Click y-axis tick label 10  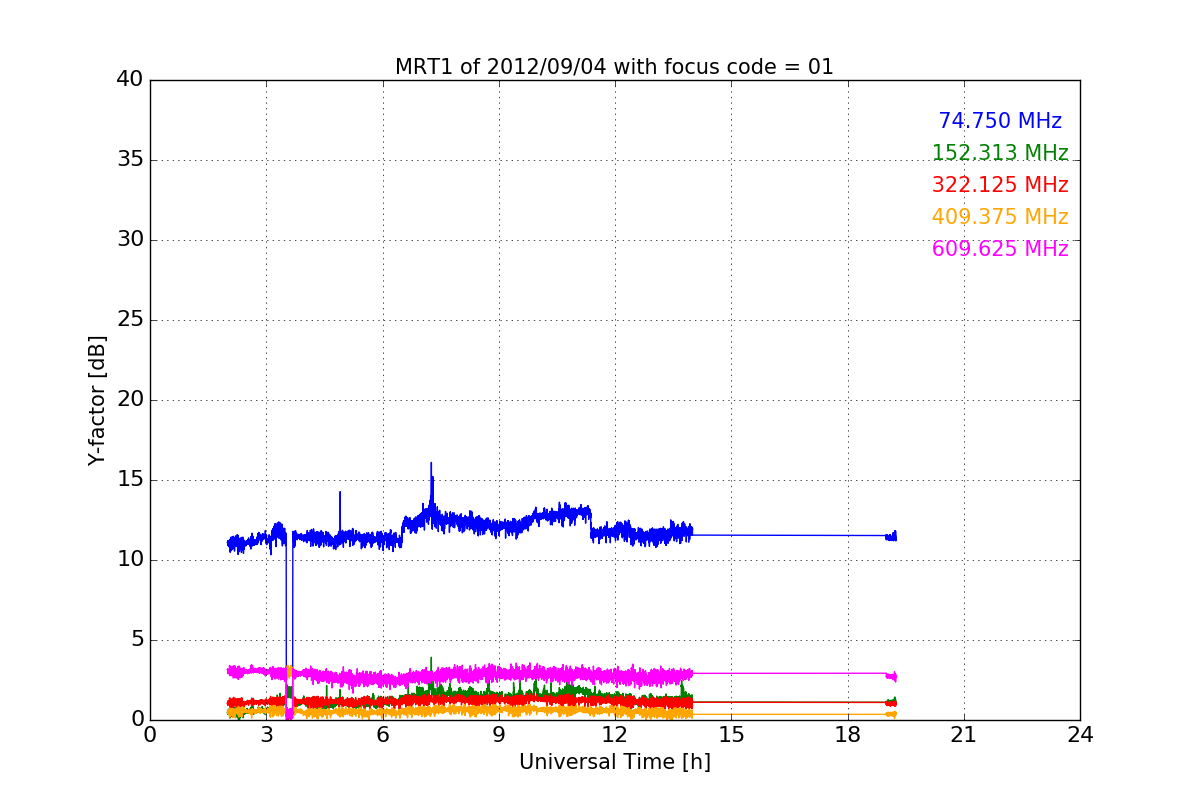129,560
